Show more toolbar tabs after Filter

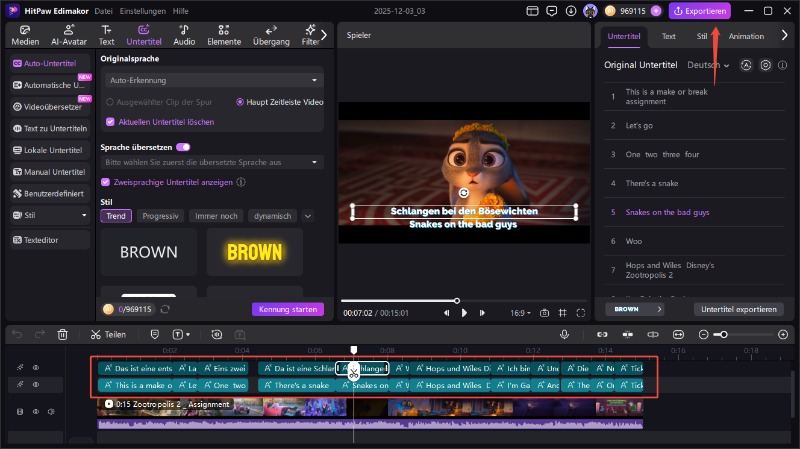(323, 35)
